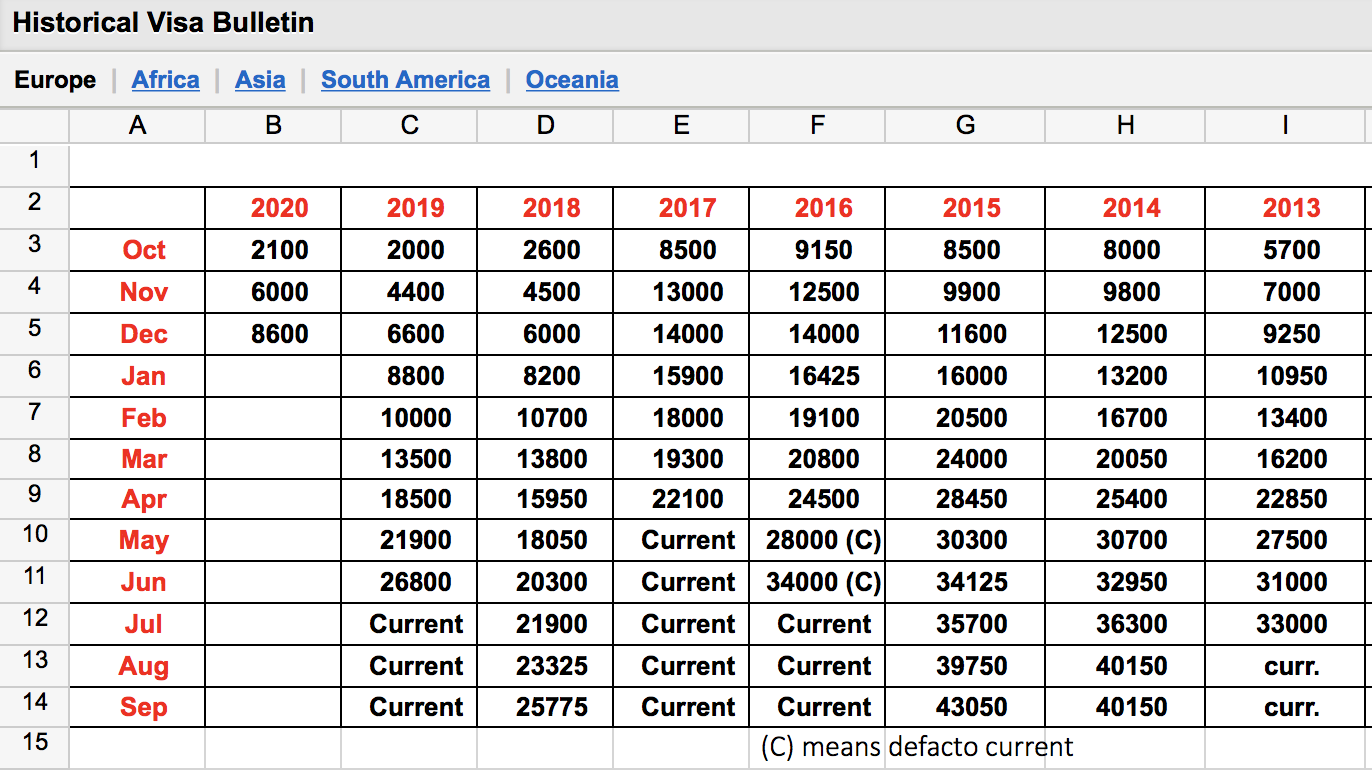Switch to the Asia sheet tab
The height and width of the screenshot is (778, 1372).
[x=260, y=80]
